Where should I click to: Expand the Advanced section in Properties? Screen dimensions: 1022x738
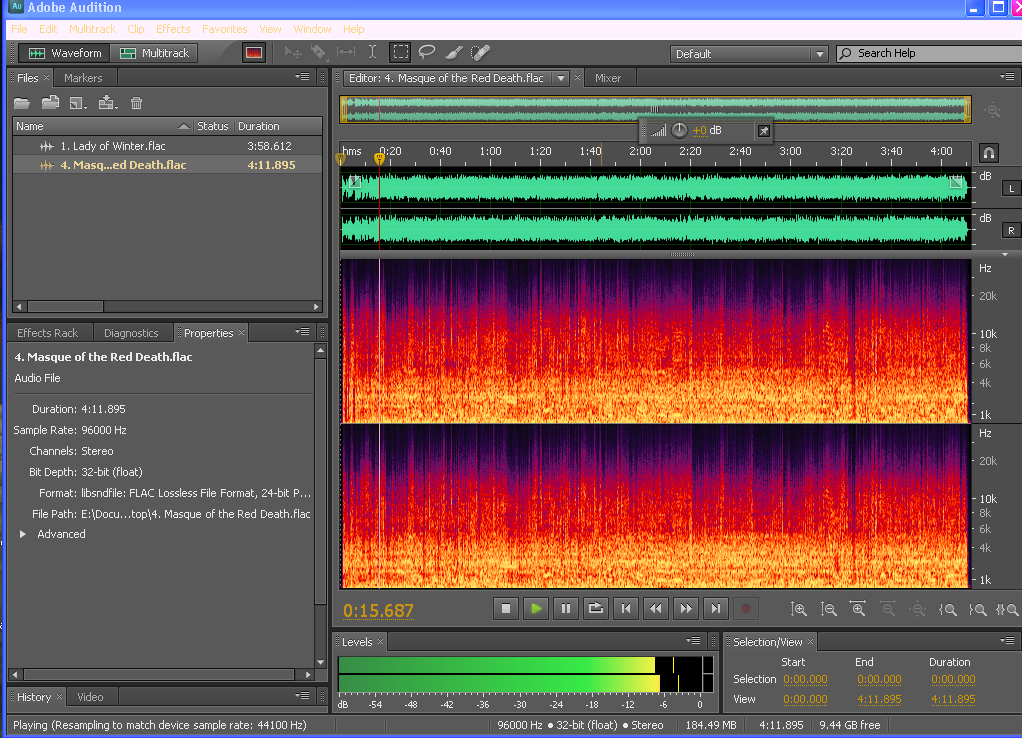23,534
